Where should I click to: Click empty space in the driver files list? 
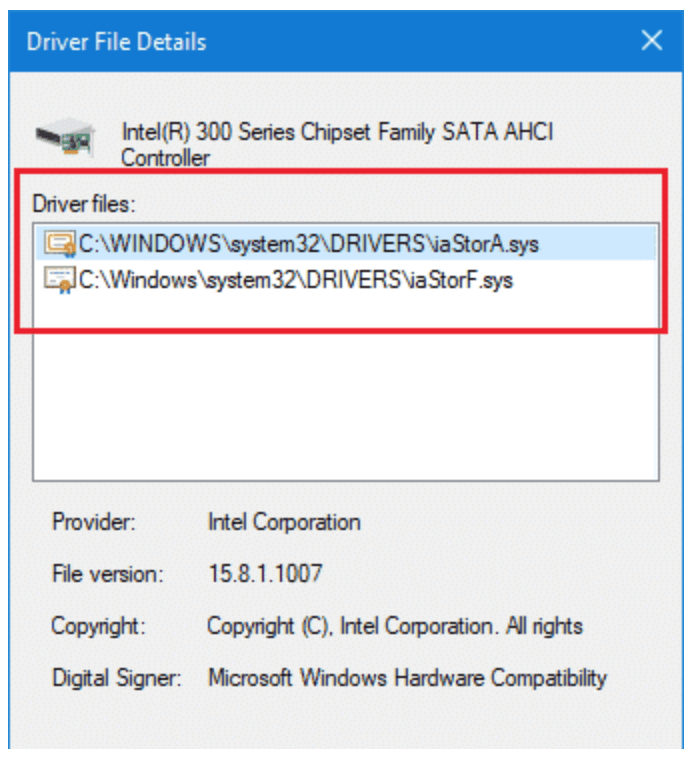click(345, 400)
